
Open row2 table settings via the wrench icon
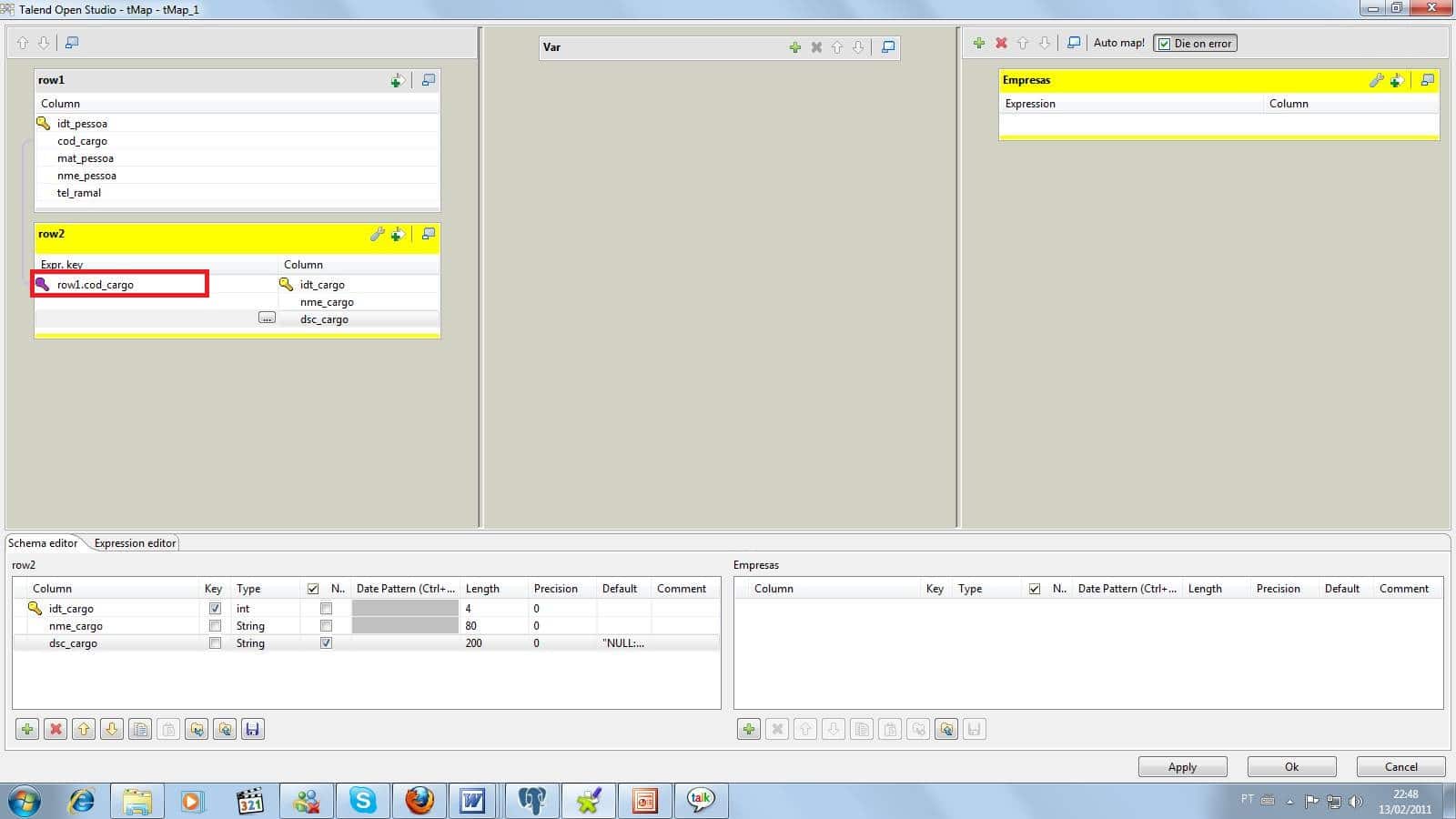pos(377,235)
